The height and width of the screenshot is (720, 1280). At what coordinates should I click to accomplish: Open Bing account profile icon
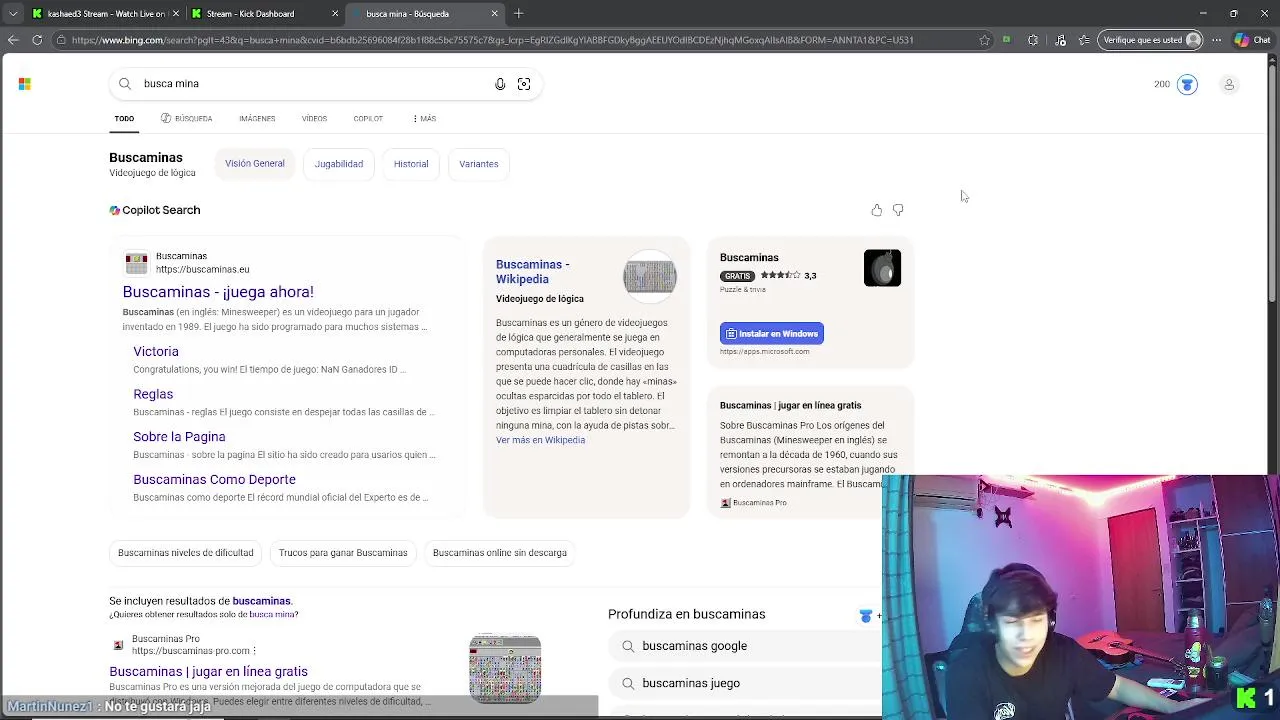point(1229,85)
